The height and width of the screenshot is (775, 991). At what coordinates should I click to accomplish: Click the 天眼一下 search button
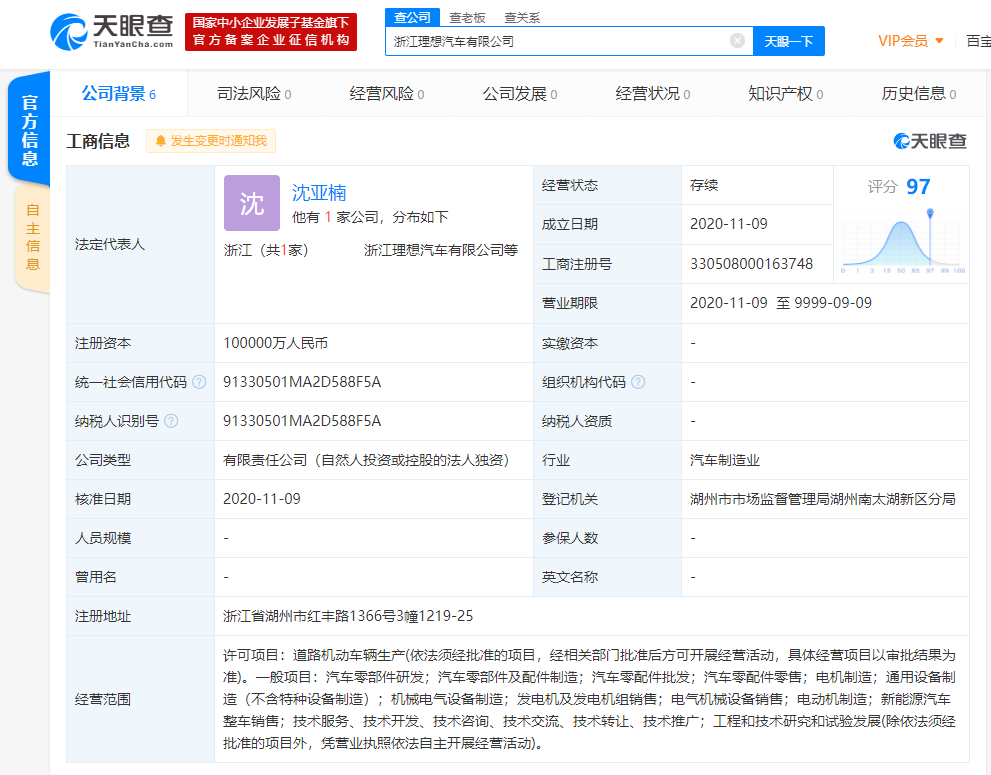click(x=789, y=41)
